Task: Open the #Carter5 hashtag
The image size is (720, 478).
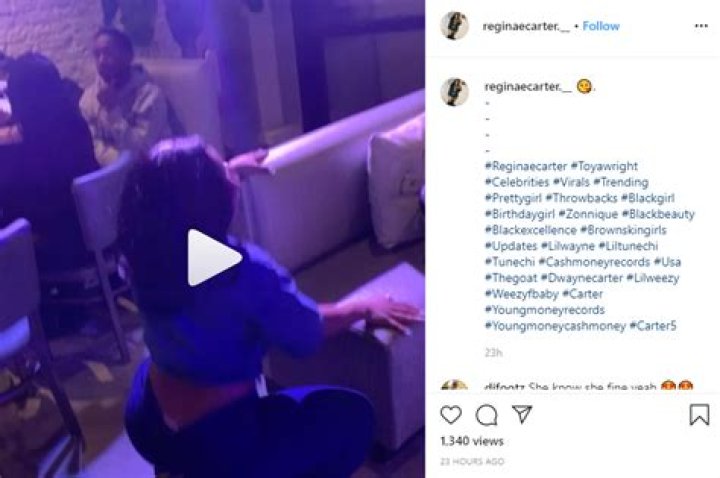Action: click(652, 326)
